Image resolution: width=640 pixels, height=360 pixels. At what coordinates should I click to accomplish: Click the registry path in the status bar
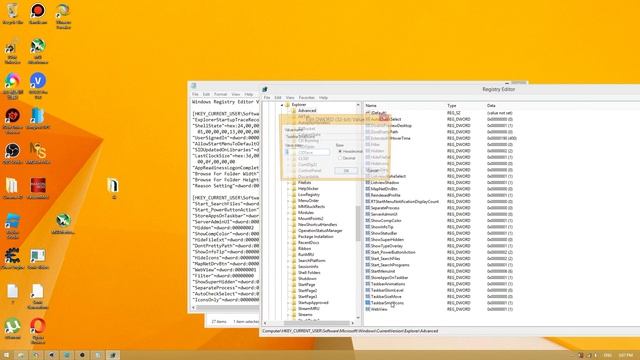click(350, 331)
